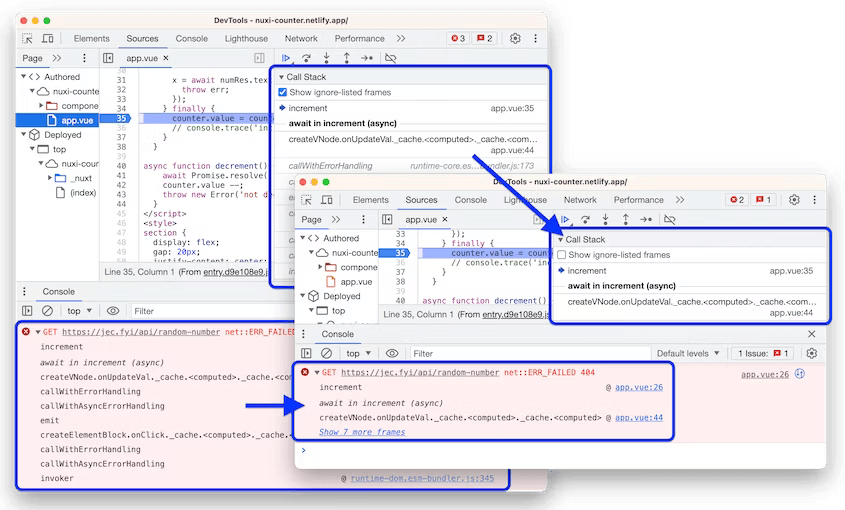Show console sidebar in back window
The width and height of the screenshot is (845, 510).
(x=27, y=311)
